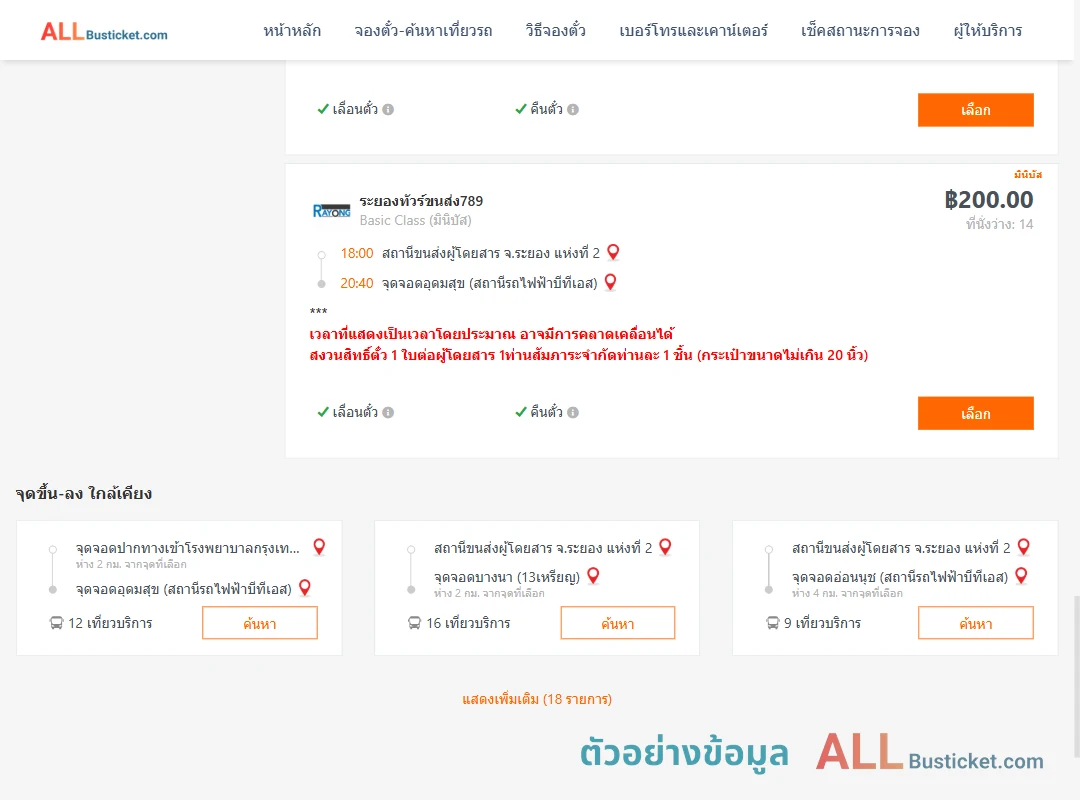Click bus icon beside 12 เที่ยวบริการ

click(x=56, y=623)
